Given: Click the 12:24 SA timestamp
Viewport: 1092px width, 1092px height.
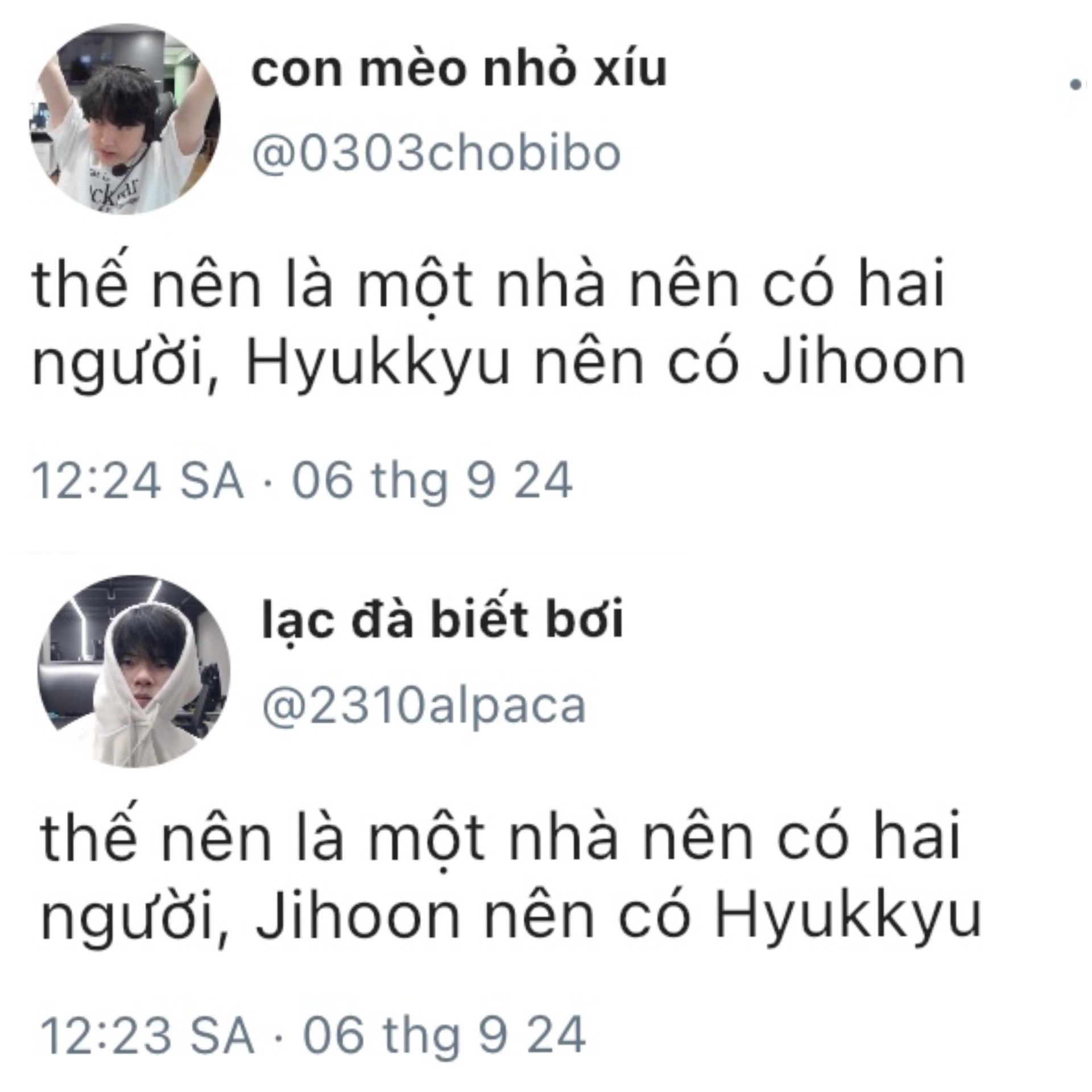Looking at the screenshot, I should 138,482.
